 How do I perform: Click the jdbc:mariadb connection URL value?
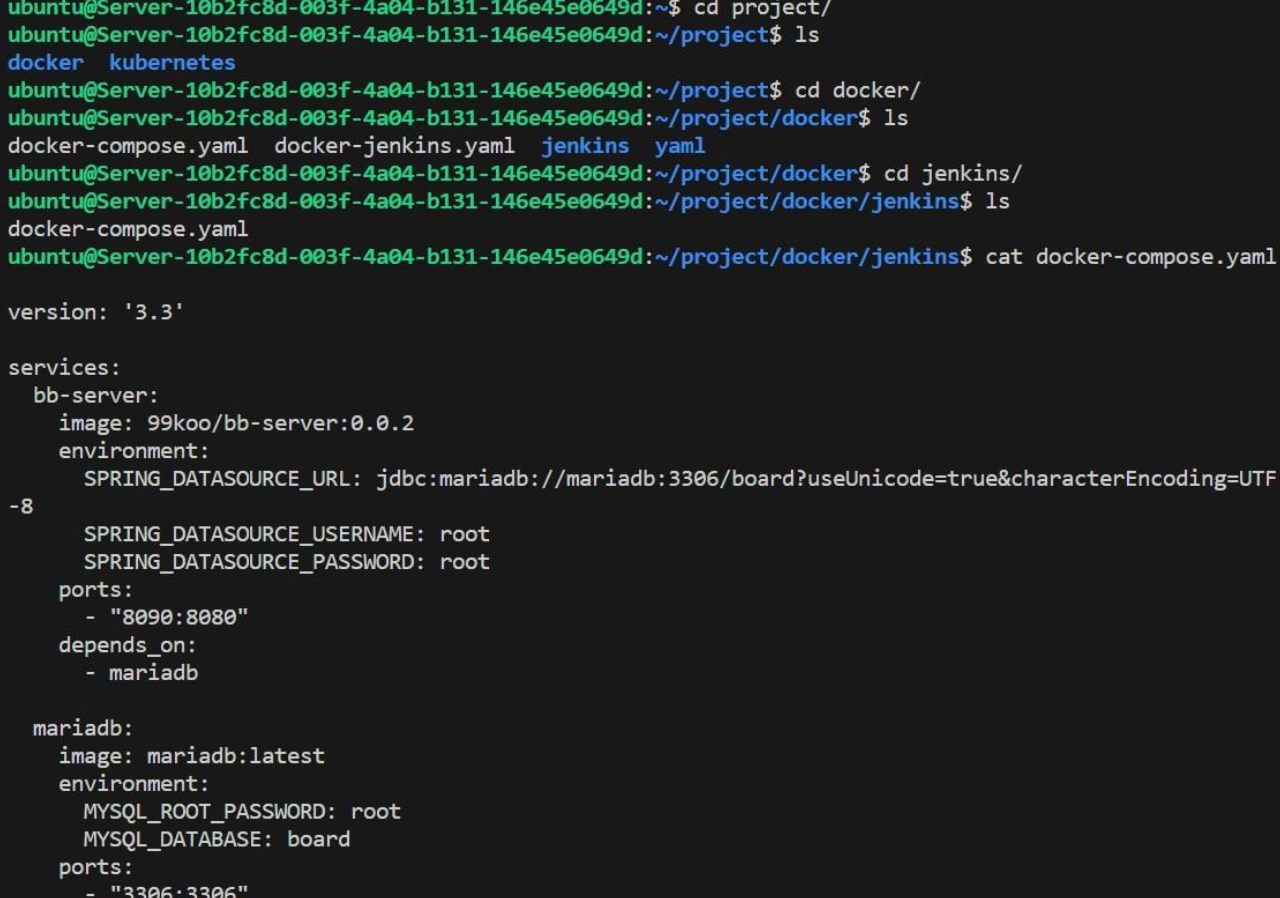(x=827, y=478)
